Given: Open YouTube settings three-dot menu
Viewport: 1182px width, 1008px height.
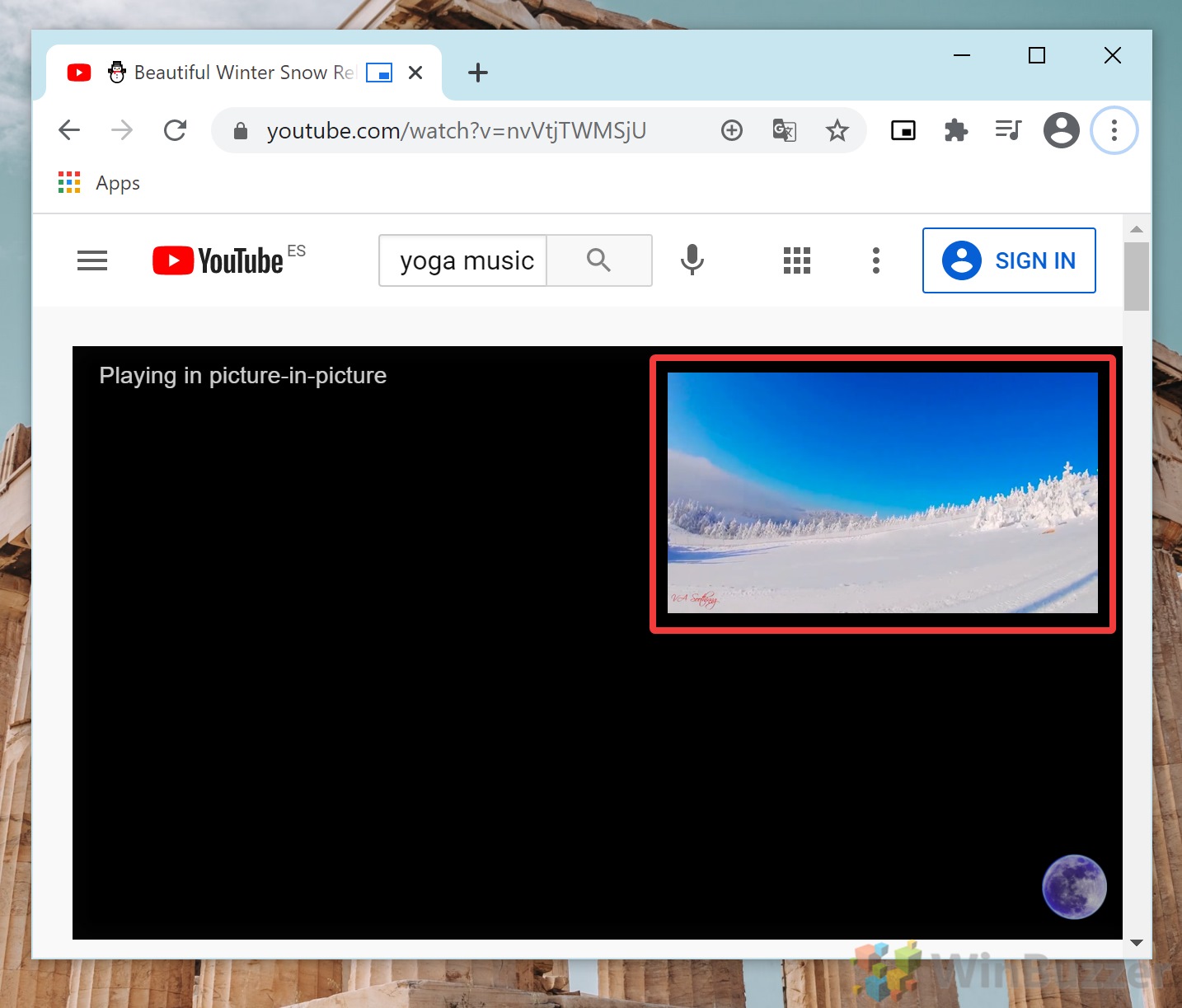Looking at the screenshot, I should [876, 260].
